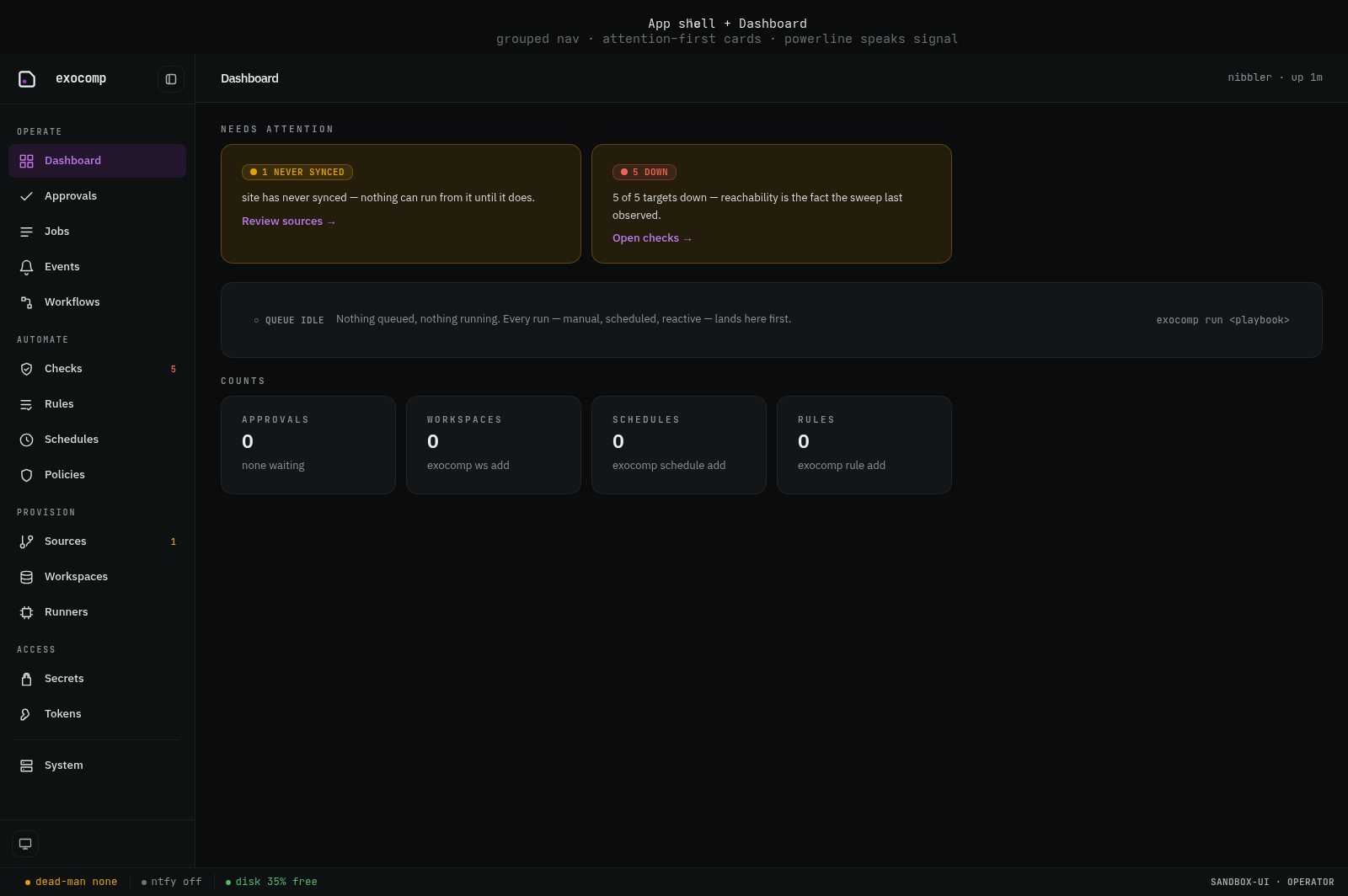Open Schedules in the Automate group
Image resolution: width=1348 pixels, height=896 pixels.
[97, 440]
